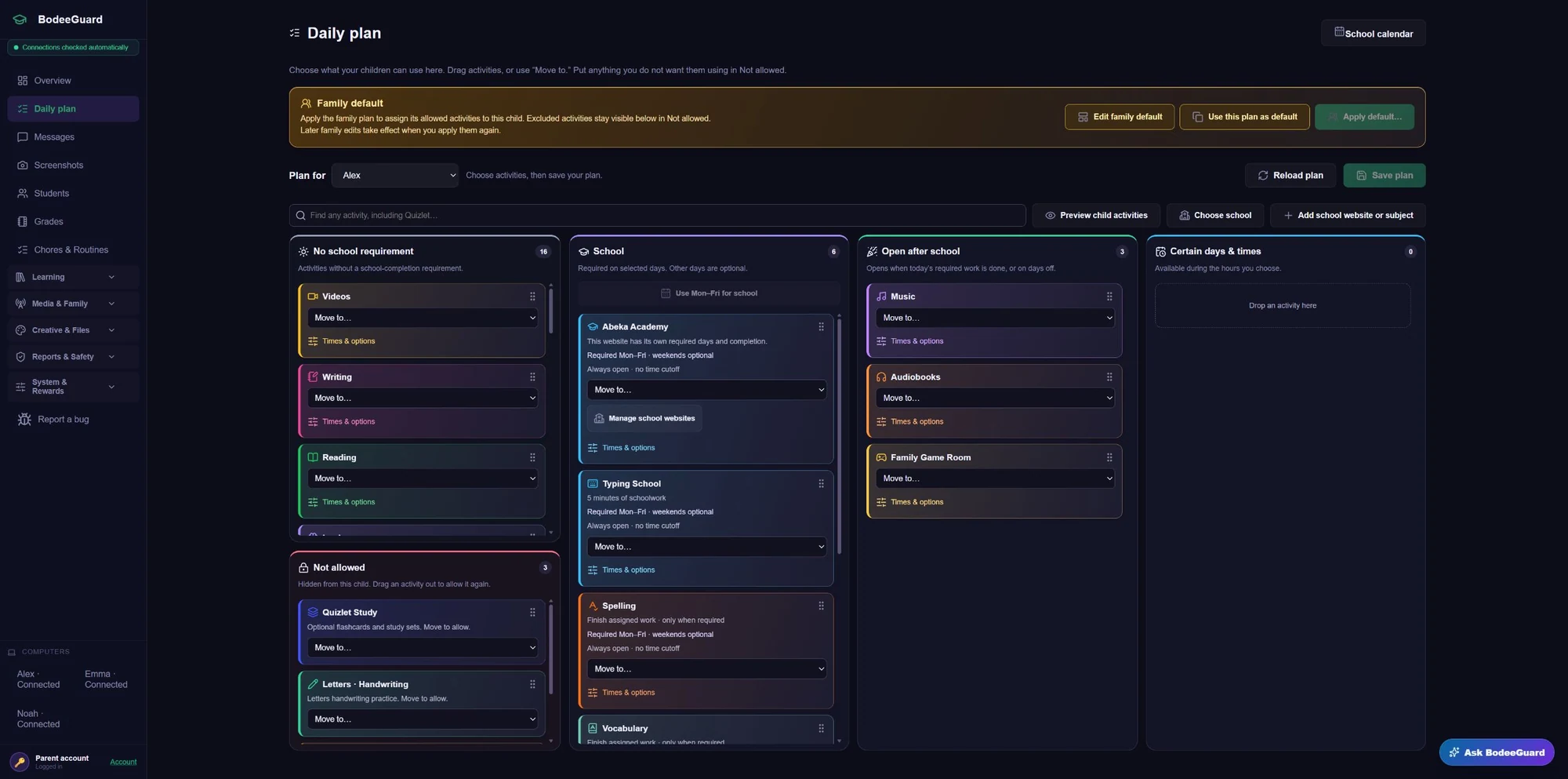Viewport: 1568px width, 779px height.
Task: Click the BodeeGuard graduation cap logo
Action: tap(20, 20)
